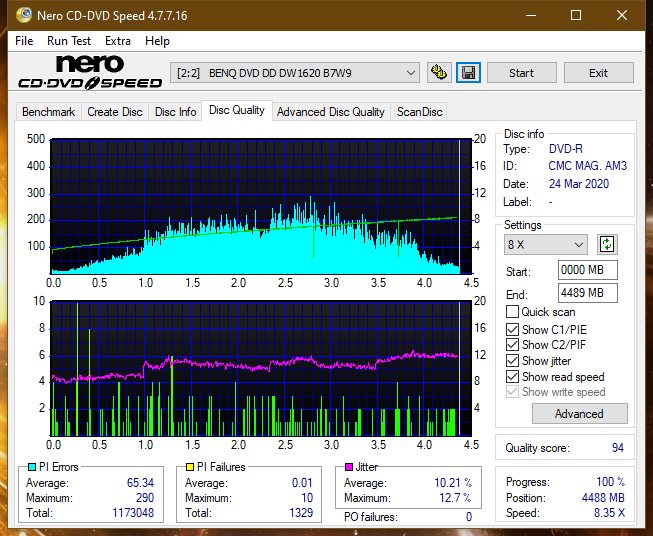Image resolution: width=653 pixels, height=536 pixels.
Task: Switch to the Benchmark tab
Action: point(49,112)
